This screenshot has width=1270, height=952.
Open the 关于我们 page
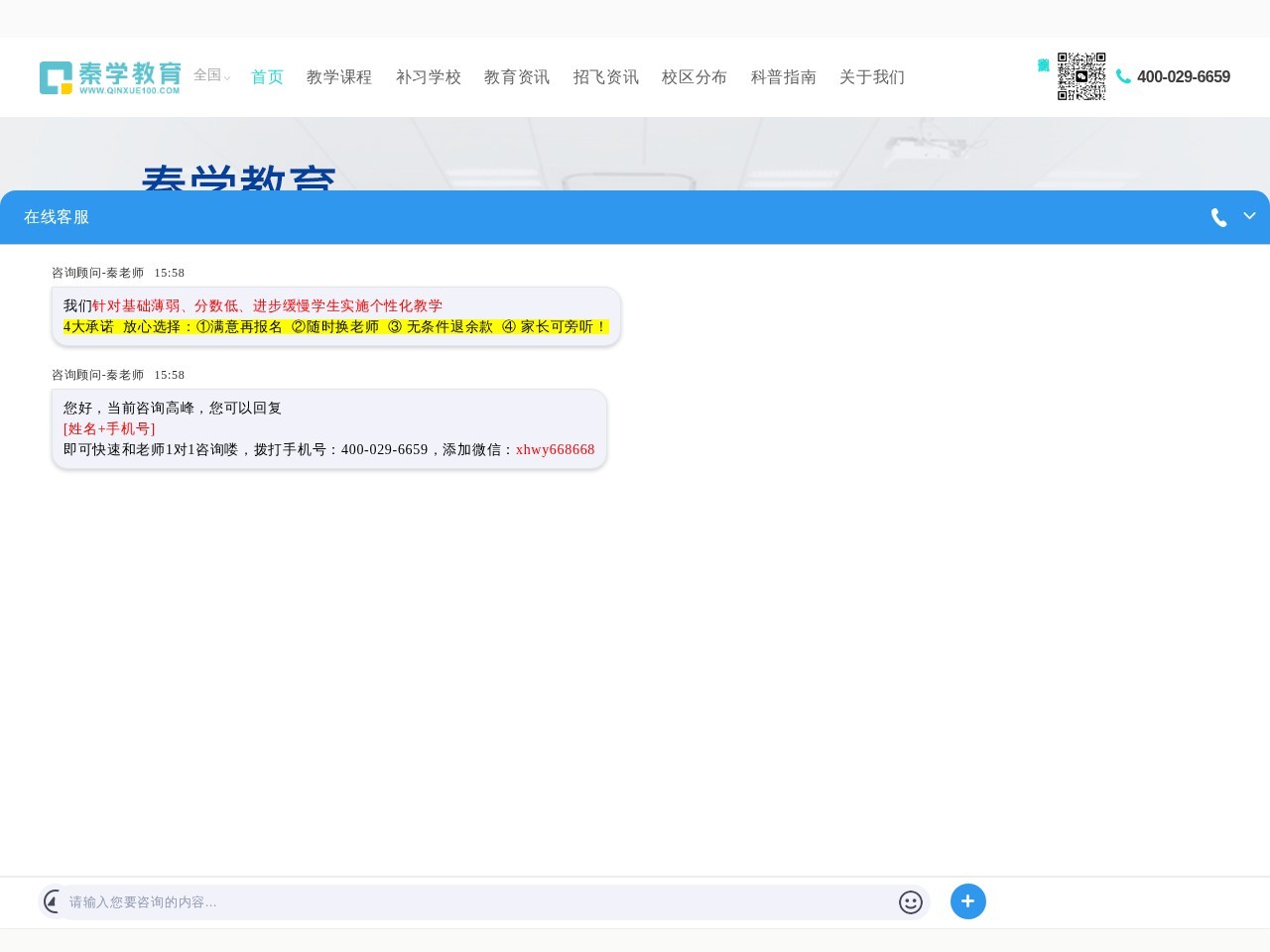tap(871, 77)
